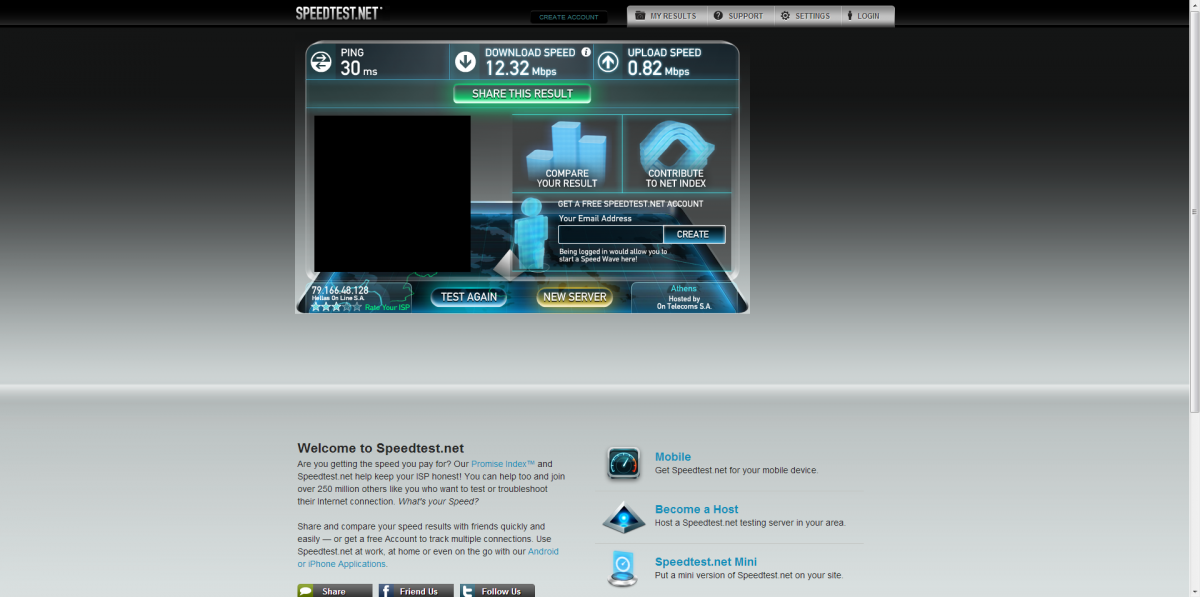
Task: Click the Welcome to Speedtest.net heading
Action: 381,448
